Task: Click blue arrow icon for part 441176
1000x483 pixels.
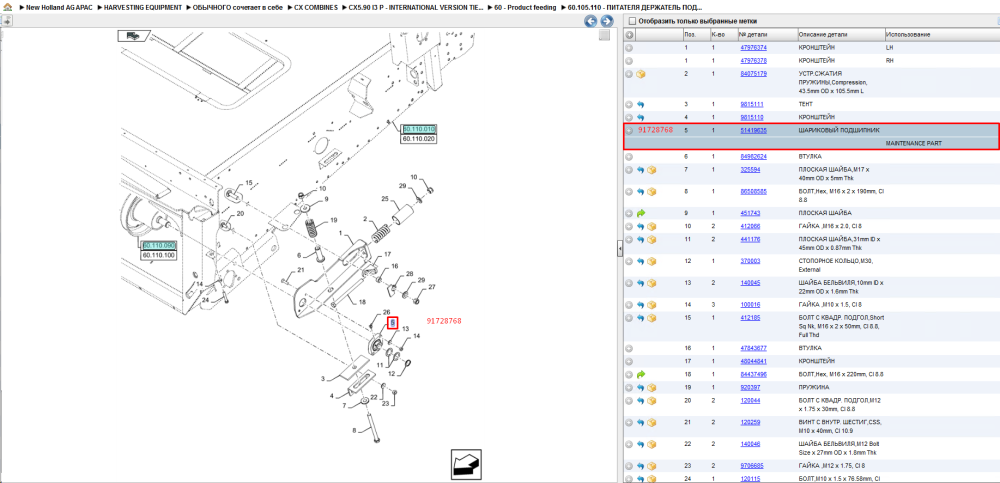Action: point(641,239)
